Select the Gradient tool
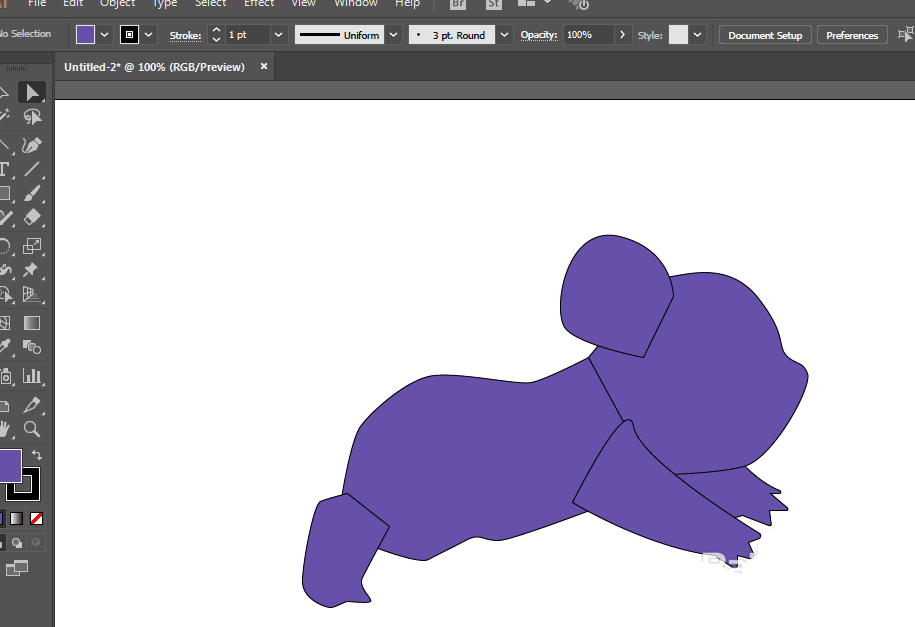 (x=32, y=322)
